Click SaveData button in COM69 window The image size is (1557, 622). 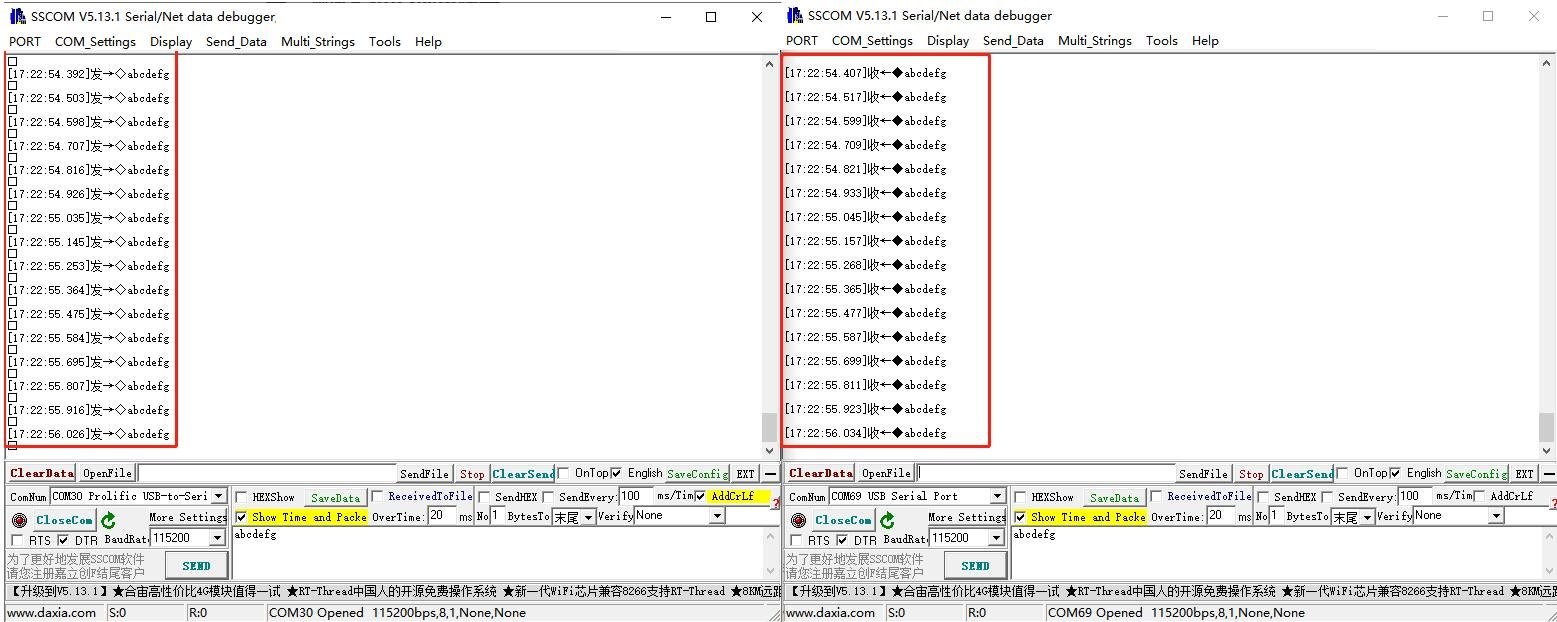1114,497
